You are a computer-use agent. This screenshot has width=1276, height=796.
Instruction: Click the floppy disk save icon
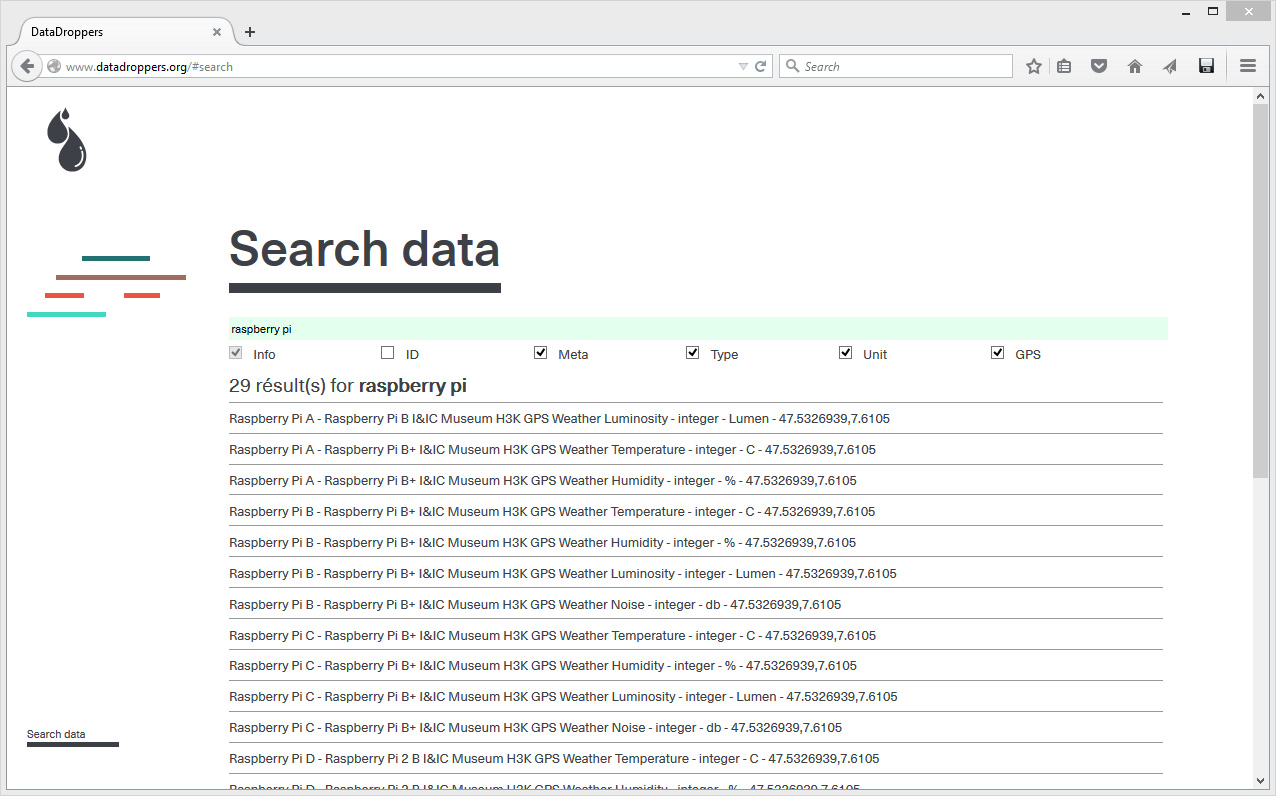click(x=1206, y=66)
